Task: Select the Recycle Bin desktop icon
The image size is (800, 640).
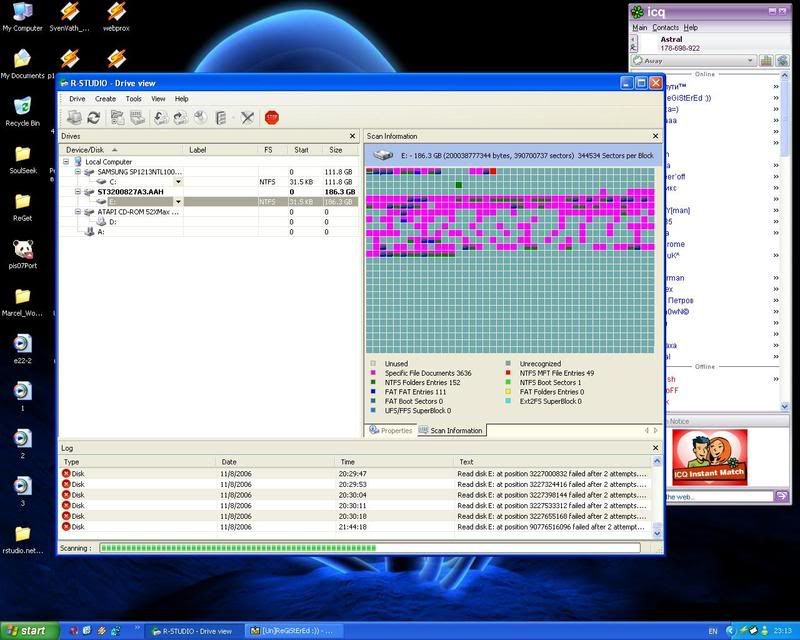Action: [22, 108]
